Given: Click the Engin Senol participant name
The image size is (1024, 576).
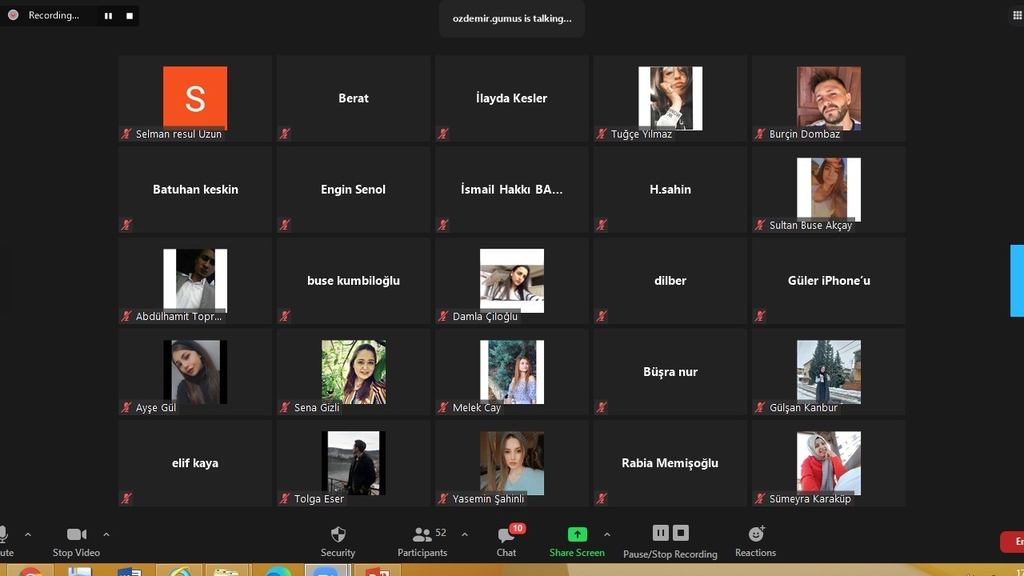Looking at the screenshot, I should (353, 189).
